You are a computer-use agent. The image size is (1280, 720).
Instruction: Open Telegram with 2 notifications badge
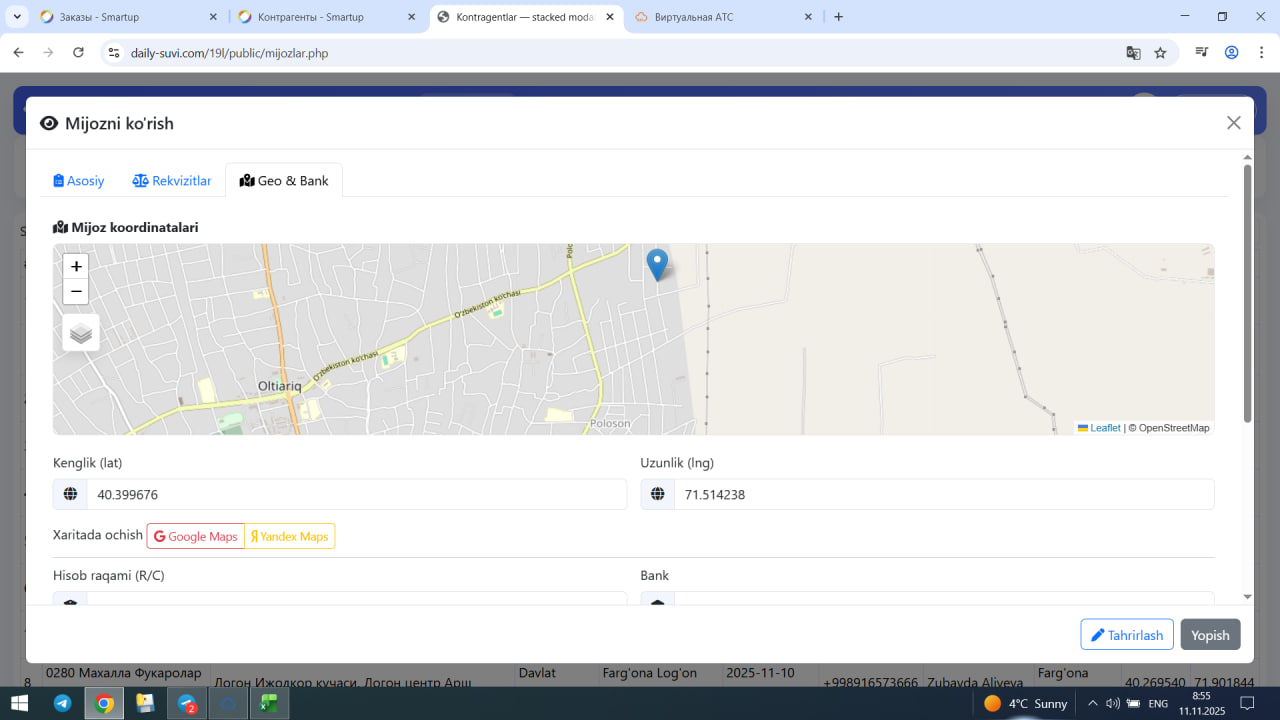(188, 703)
